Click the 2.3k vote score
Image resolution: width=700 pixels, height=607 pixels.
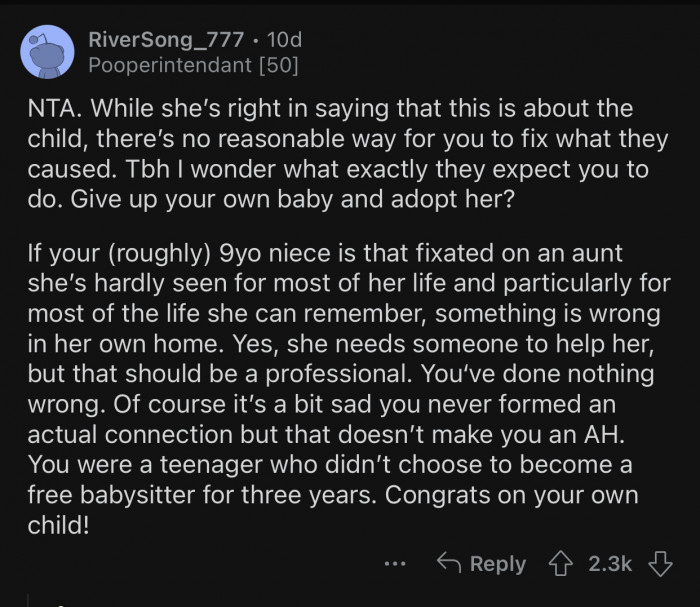(610, 564)
